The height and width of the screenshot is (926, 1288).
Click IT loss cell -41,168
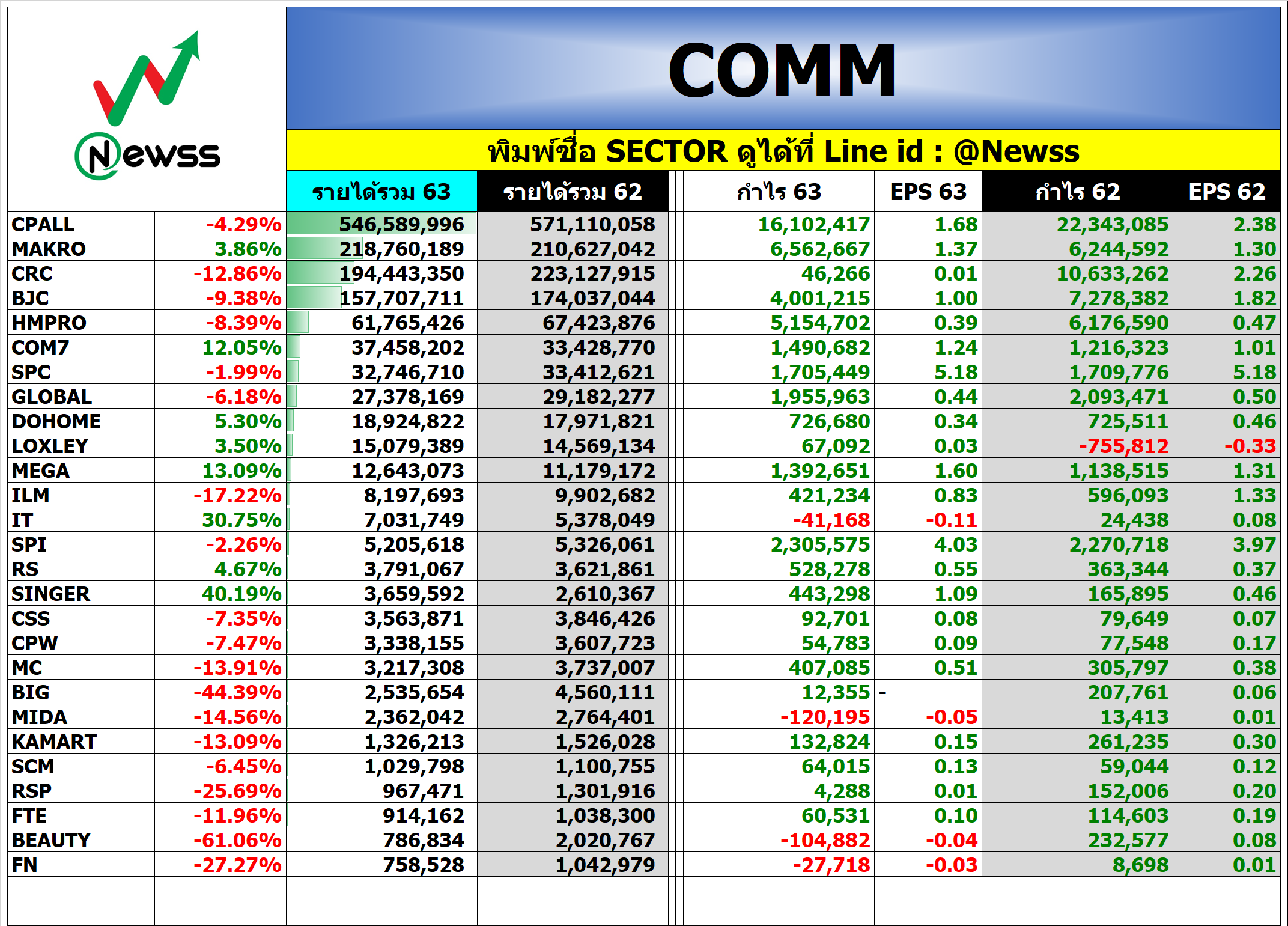coord(779,520)
